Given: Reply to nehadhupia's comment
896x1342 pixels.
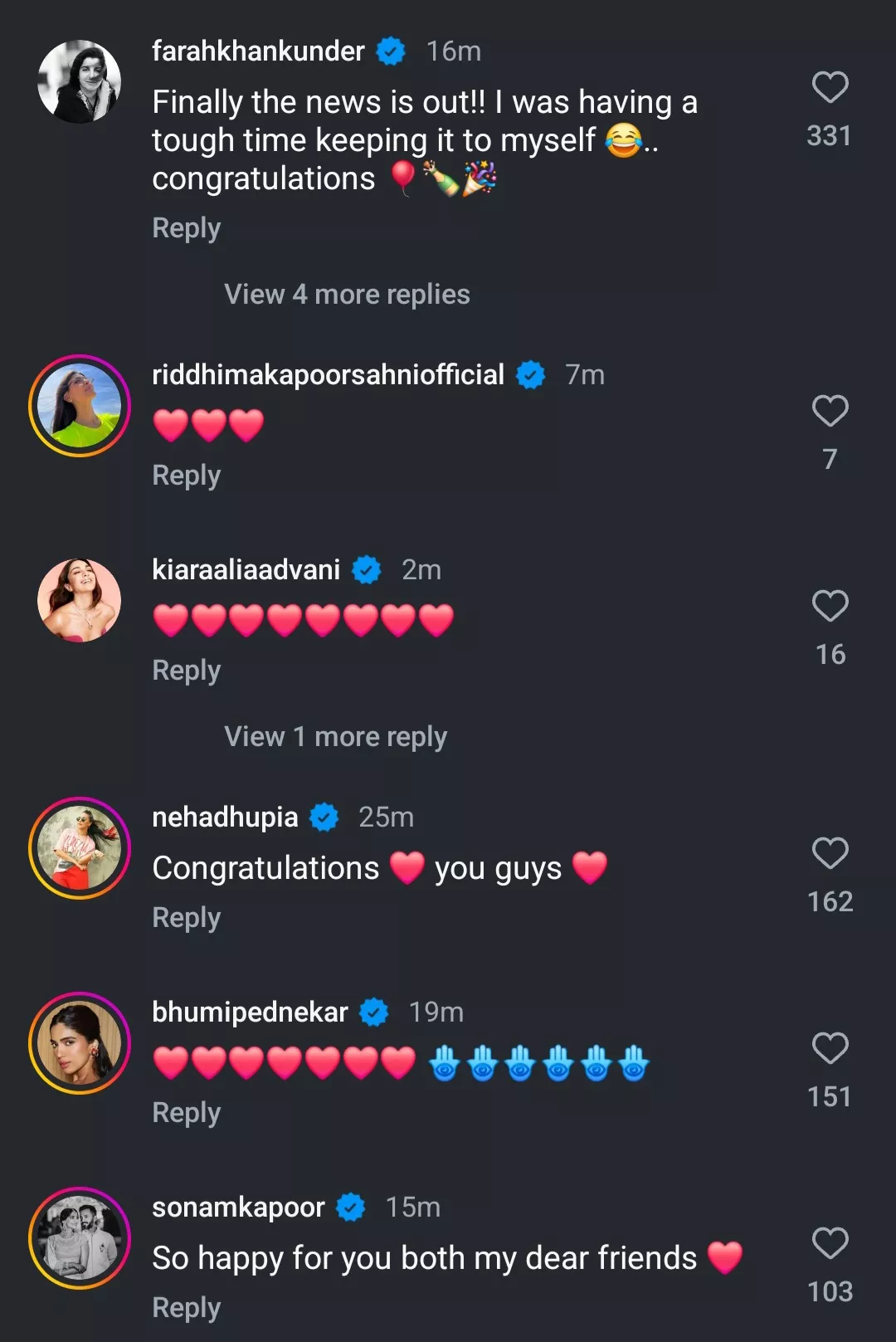Looking at the screenshot, I should [187, 918].
